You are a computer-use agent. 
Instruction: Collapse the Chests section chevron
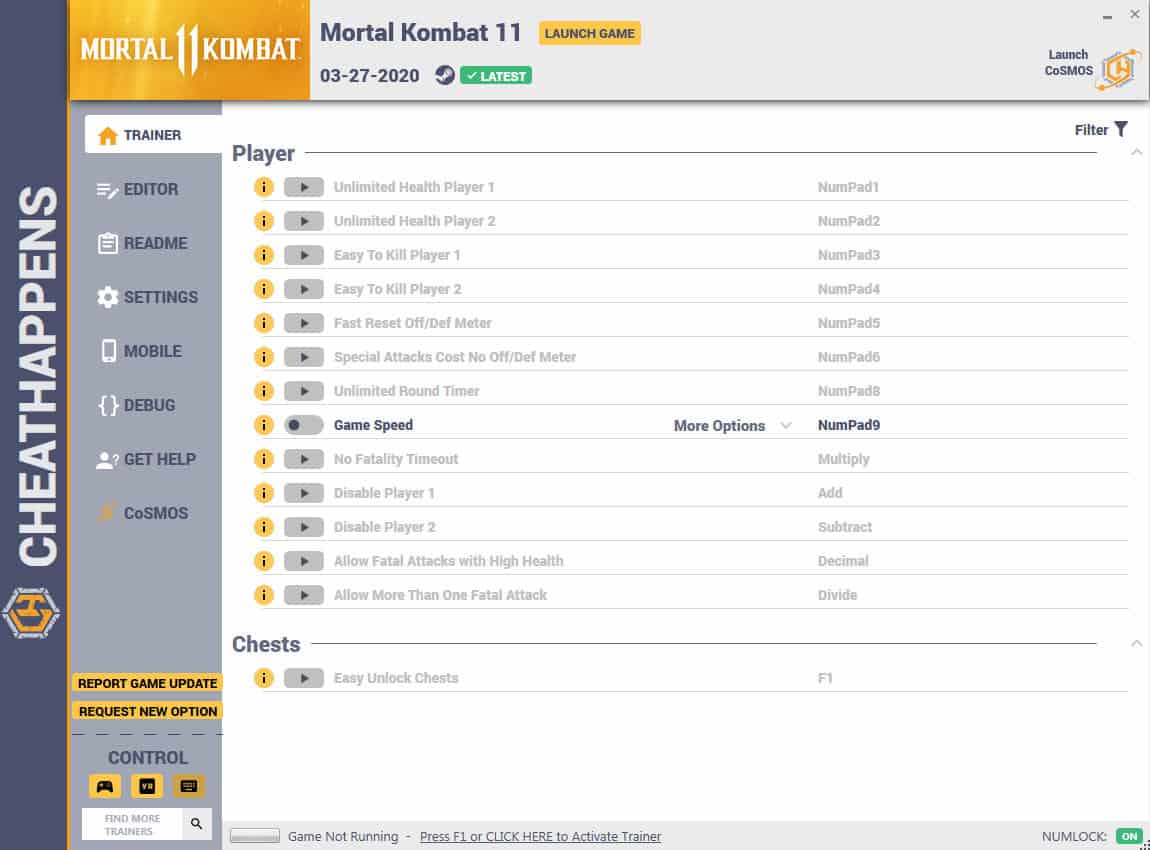point(1136,643)
